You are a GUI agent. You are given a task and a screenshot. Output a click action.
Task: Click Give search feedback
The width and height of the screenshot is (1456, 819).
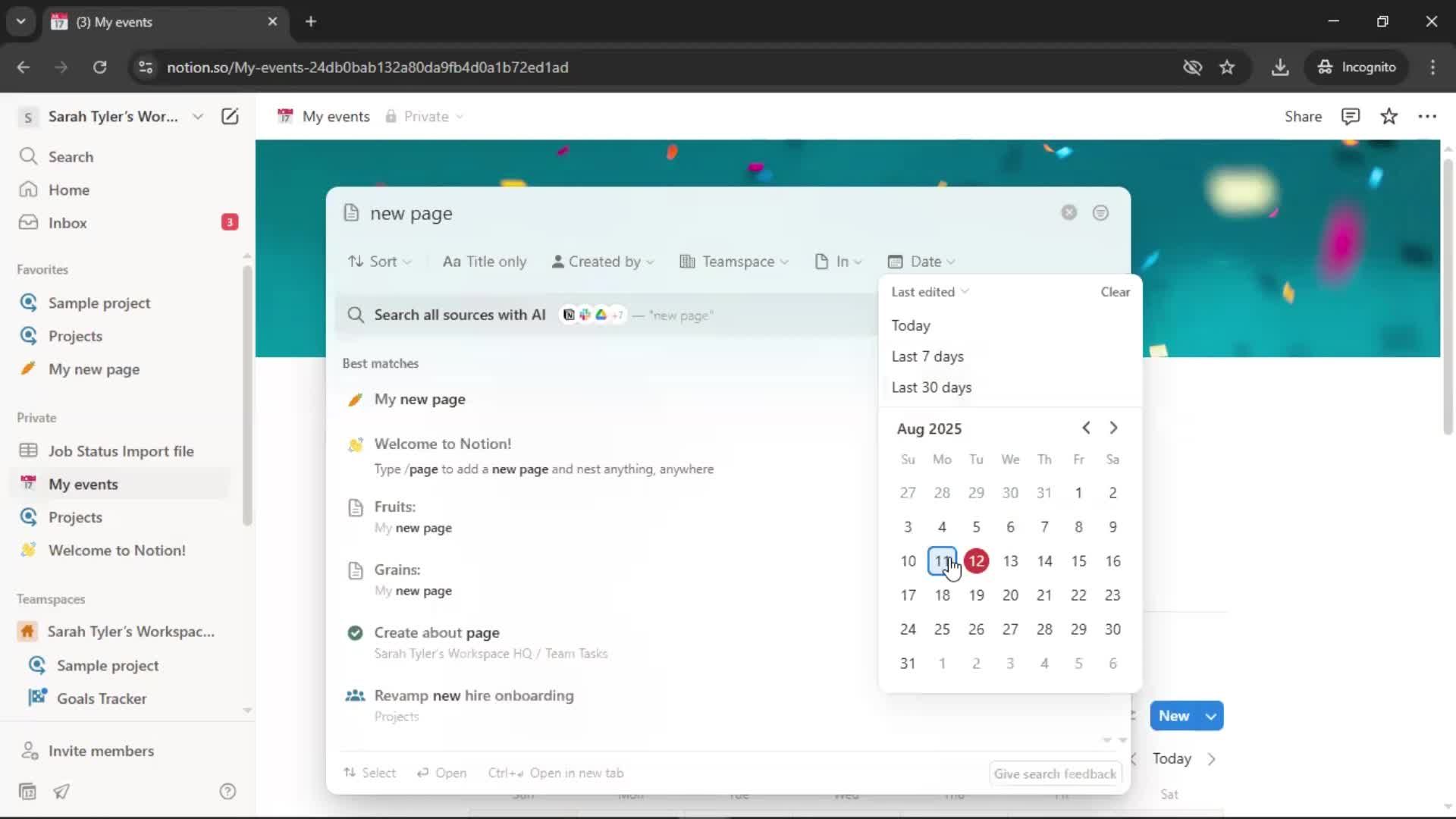point(1055,774)
